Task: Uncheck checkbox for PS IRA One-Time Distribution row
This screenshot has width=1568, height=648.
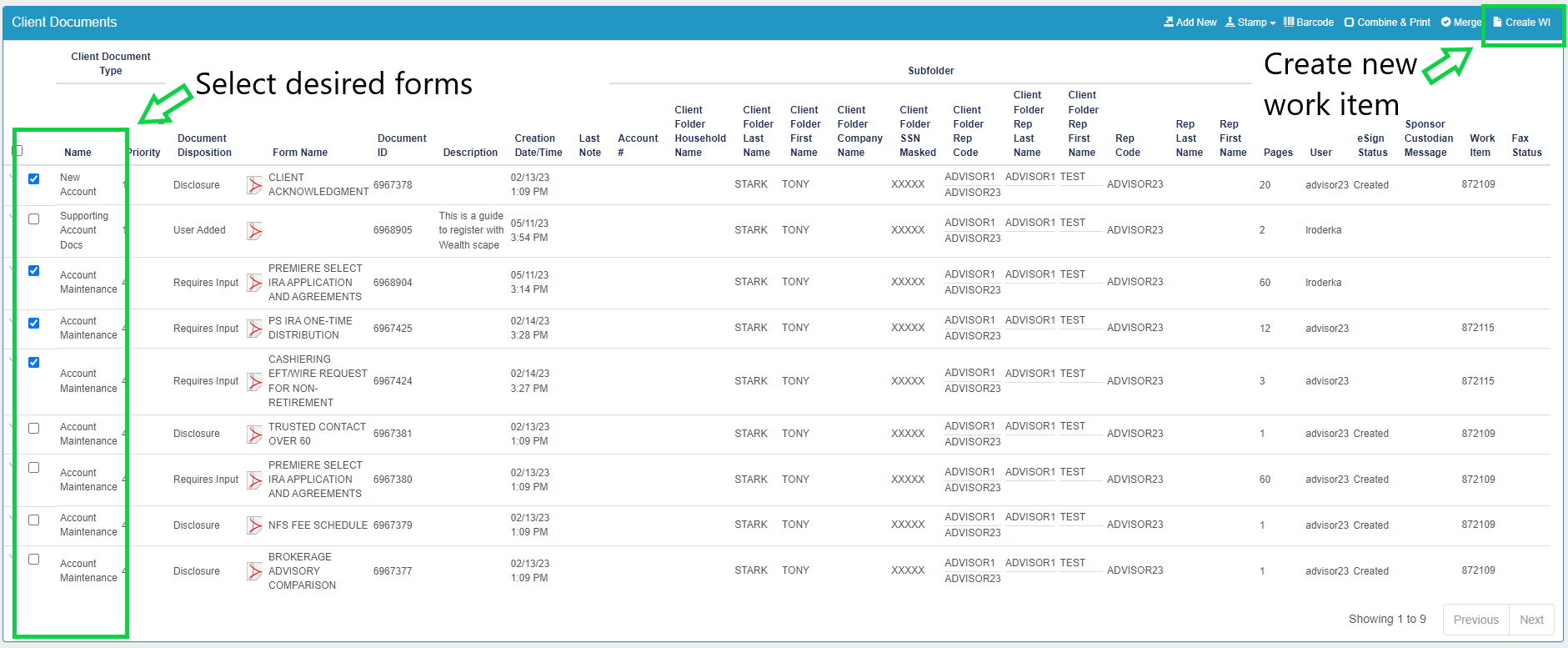Action: pos(34,323)
